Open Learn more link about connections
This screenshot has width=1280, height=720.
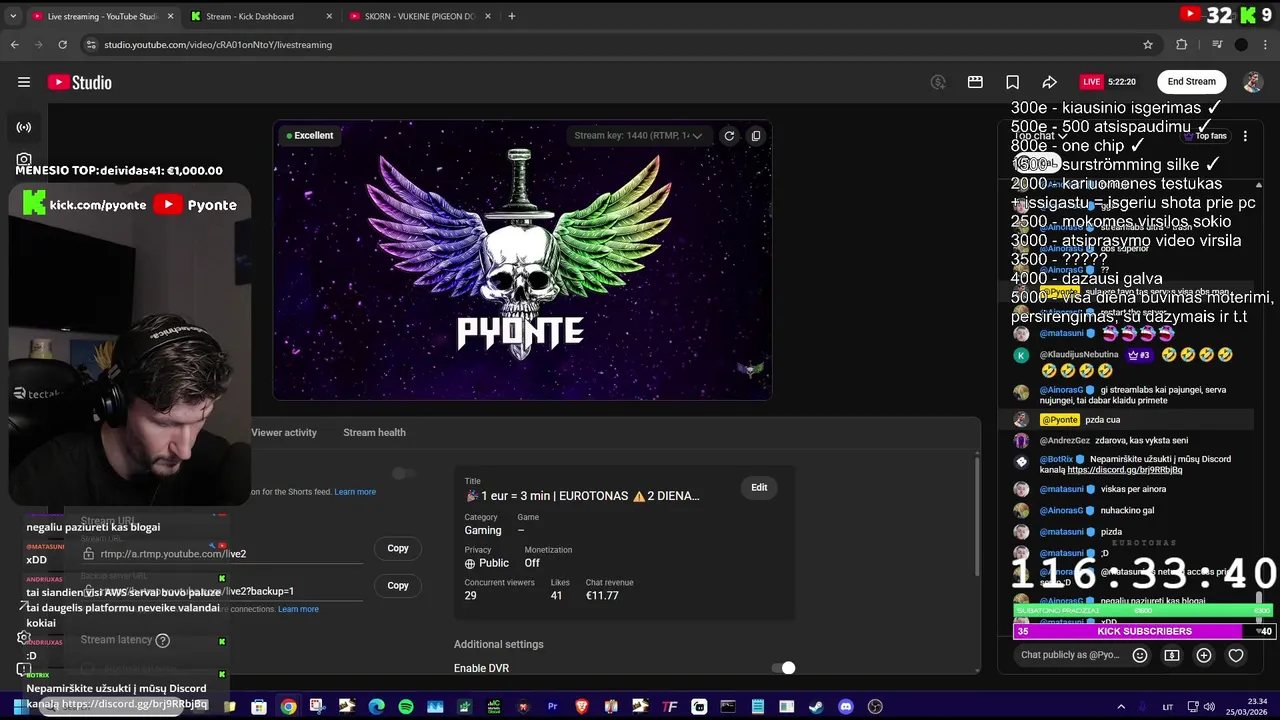pos(298,609)
